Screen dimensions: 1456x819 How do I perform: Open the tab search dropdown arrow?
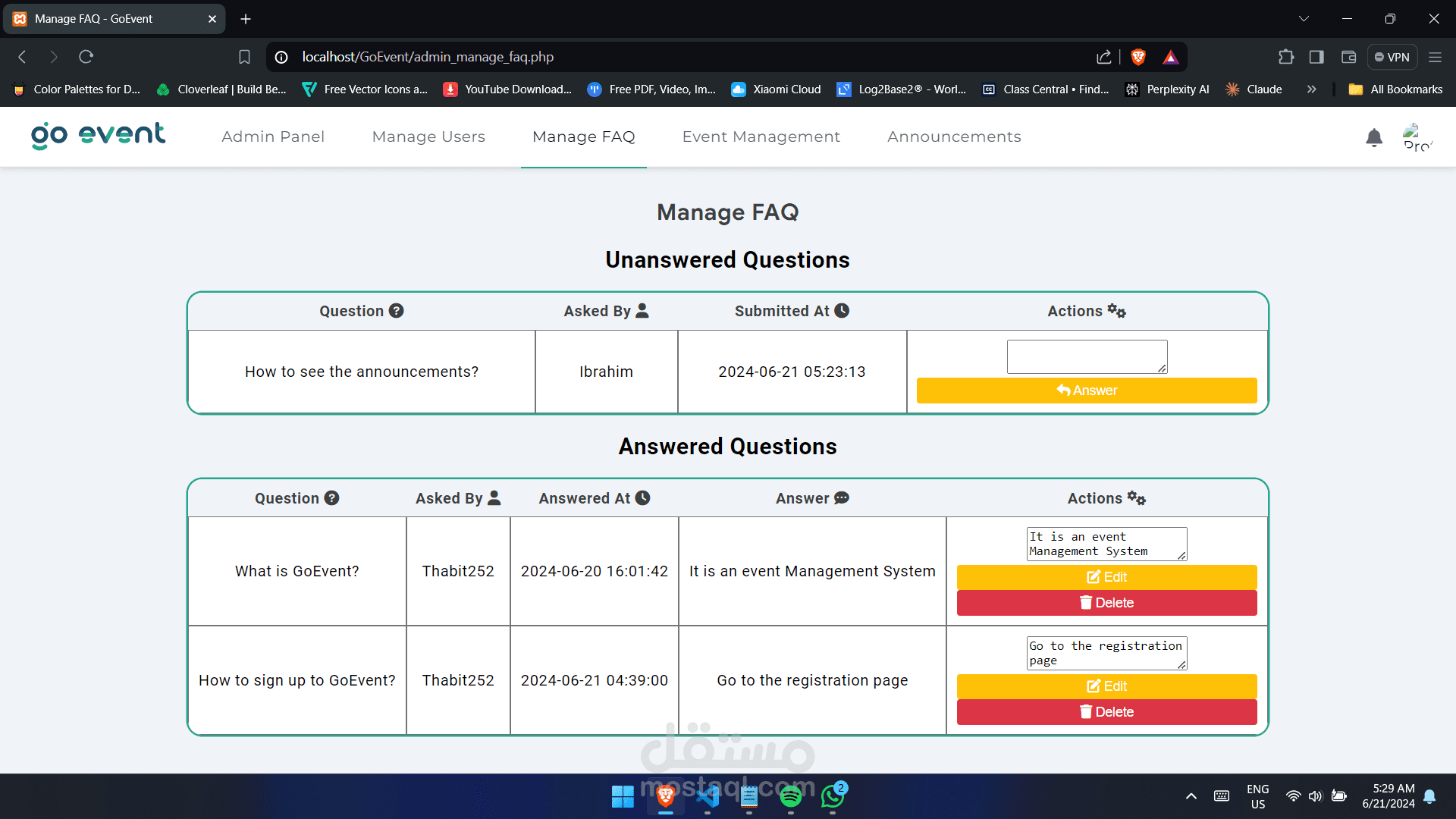(x=1304, y=19)
